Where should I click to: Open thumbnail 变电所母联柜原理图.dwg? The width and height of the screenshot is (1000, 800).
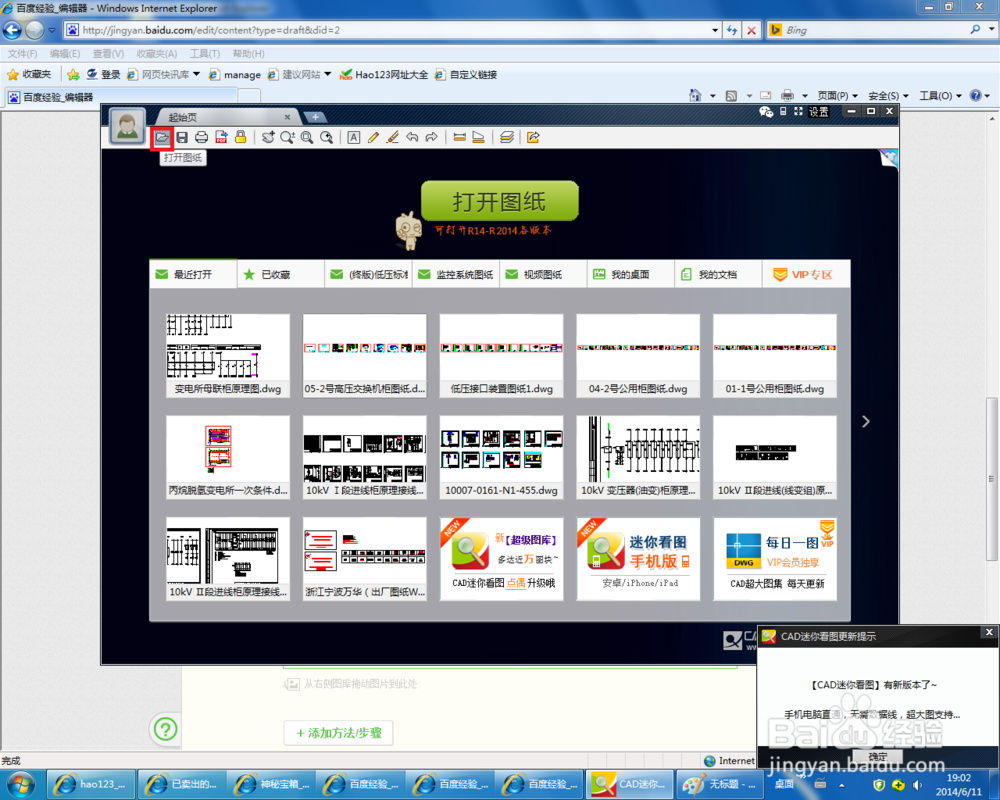pyautogui.click(x=228, y=355)
